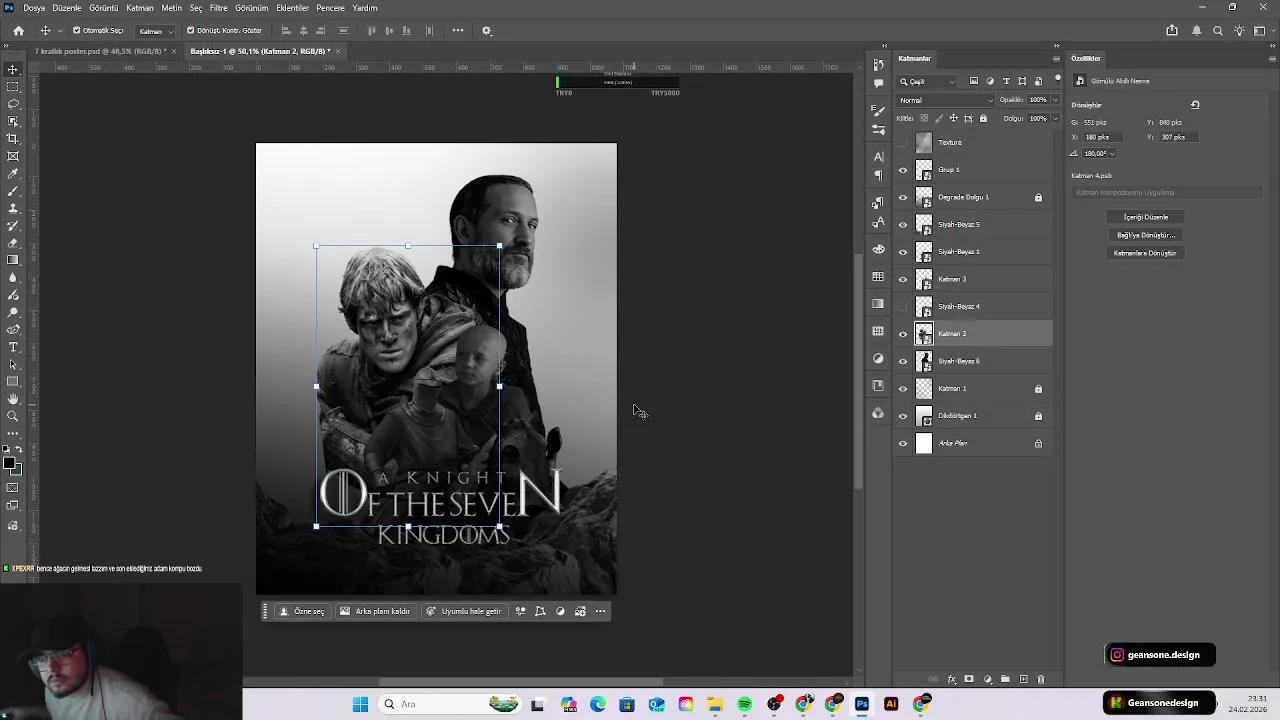Click the Katmanlara Dönüştür button
The width and height of the screenshot is (1280, 720).
(1146, 253)
